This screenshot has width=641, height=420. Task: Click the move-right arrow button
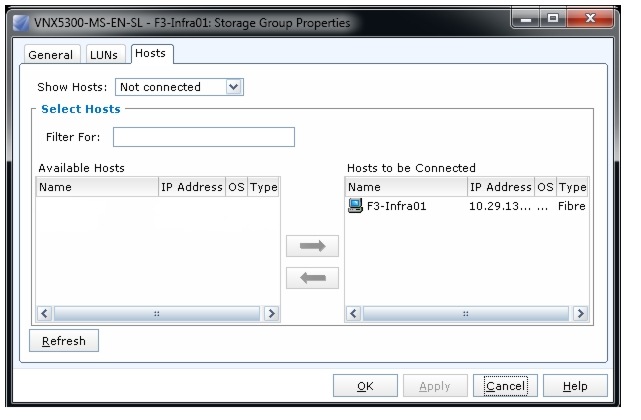(312, 246)
